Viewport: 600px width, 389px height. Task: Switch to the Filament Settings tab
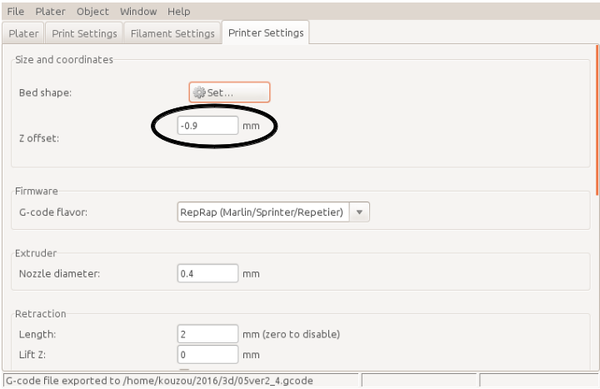[173, 33]
